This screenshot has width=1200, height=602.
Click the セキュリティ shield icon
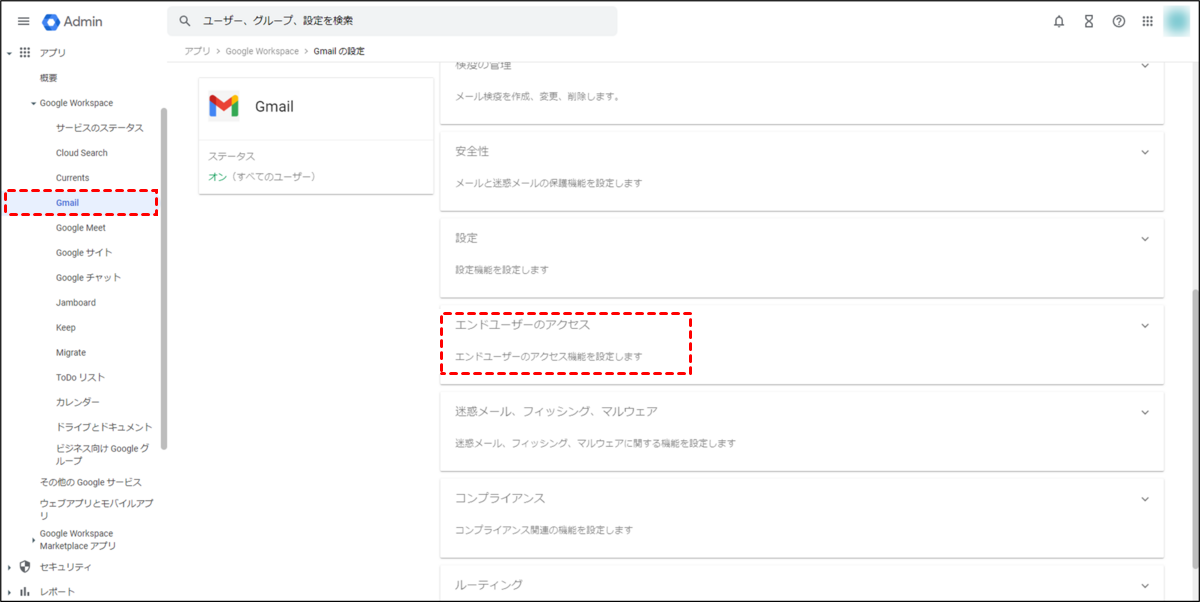[x=25, y=567]
